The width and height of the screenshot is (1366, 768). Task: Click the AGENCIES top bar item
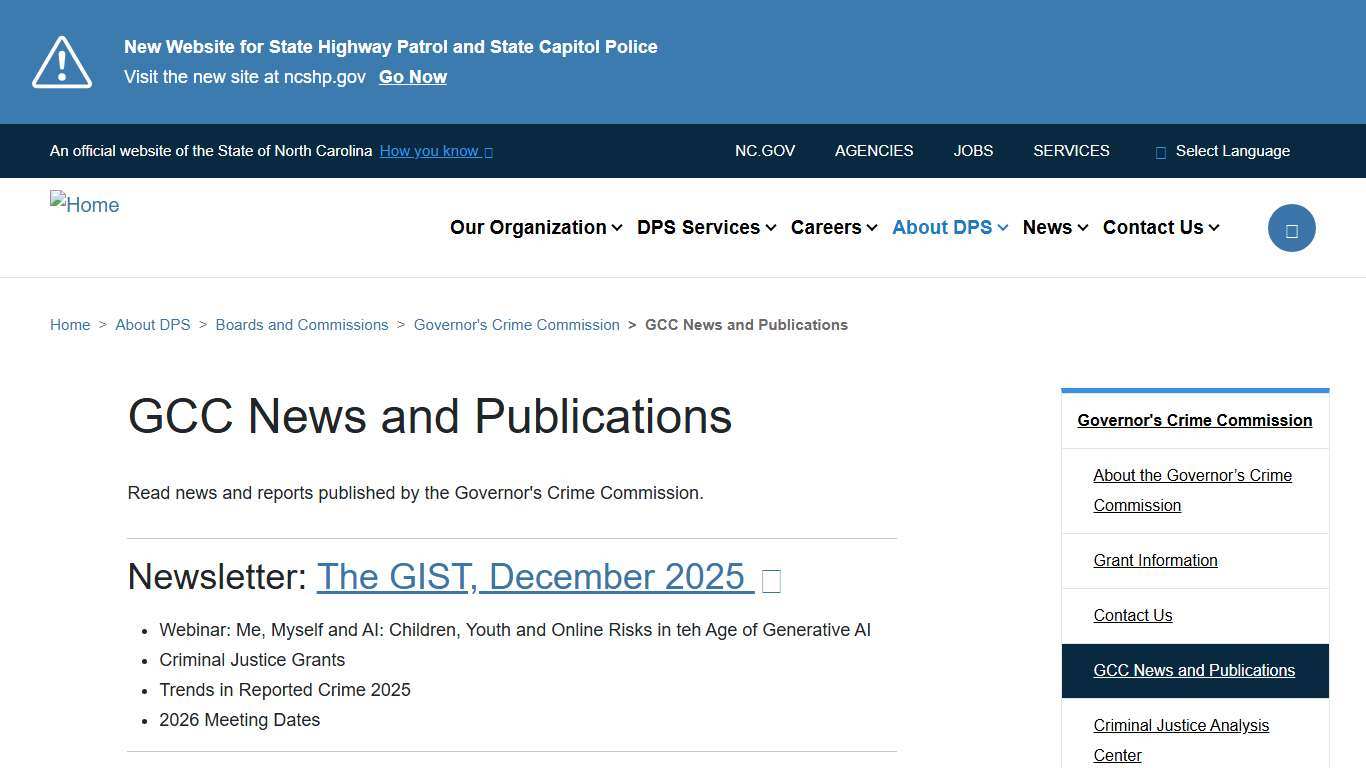click(873, 151)
